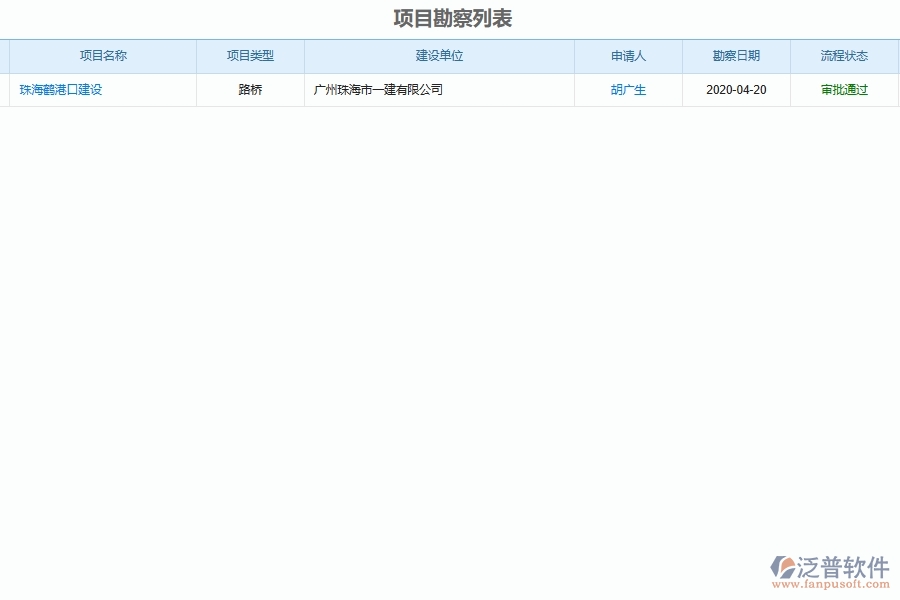Sort by the 申请人 column header
The width and height of the screenshot is (900, 600).
click(x=628, y=56)
